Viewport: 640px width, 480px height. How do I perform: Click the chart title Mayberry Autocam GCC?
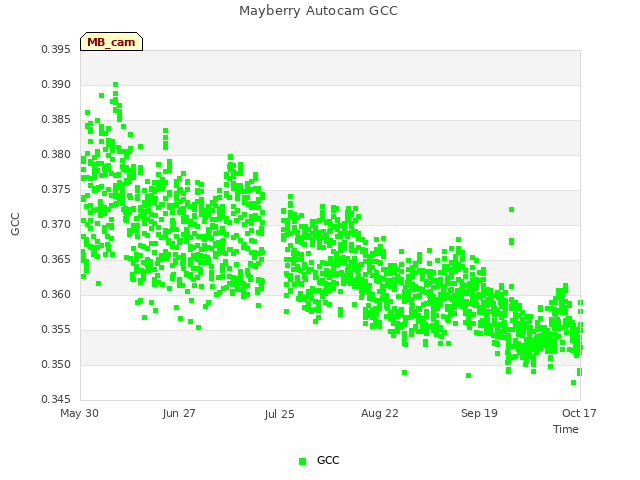[318, 11]
